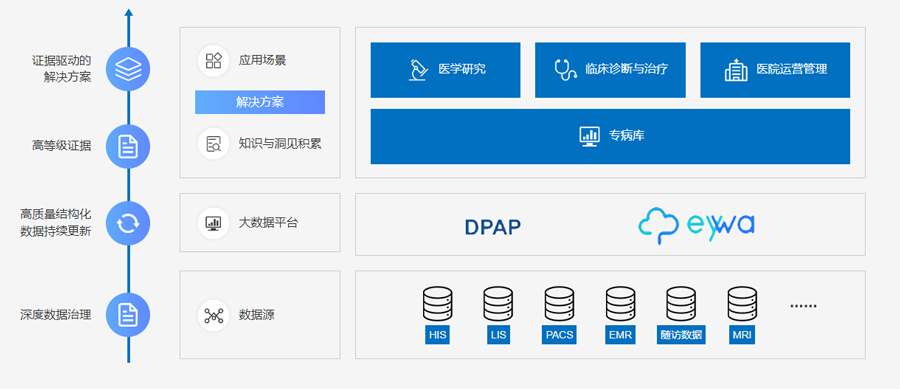This screenshot has height=389, width=900.
Task: Click the database icon above 随访数据
Action: [681, 304]
